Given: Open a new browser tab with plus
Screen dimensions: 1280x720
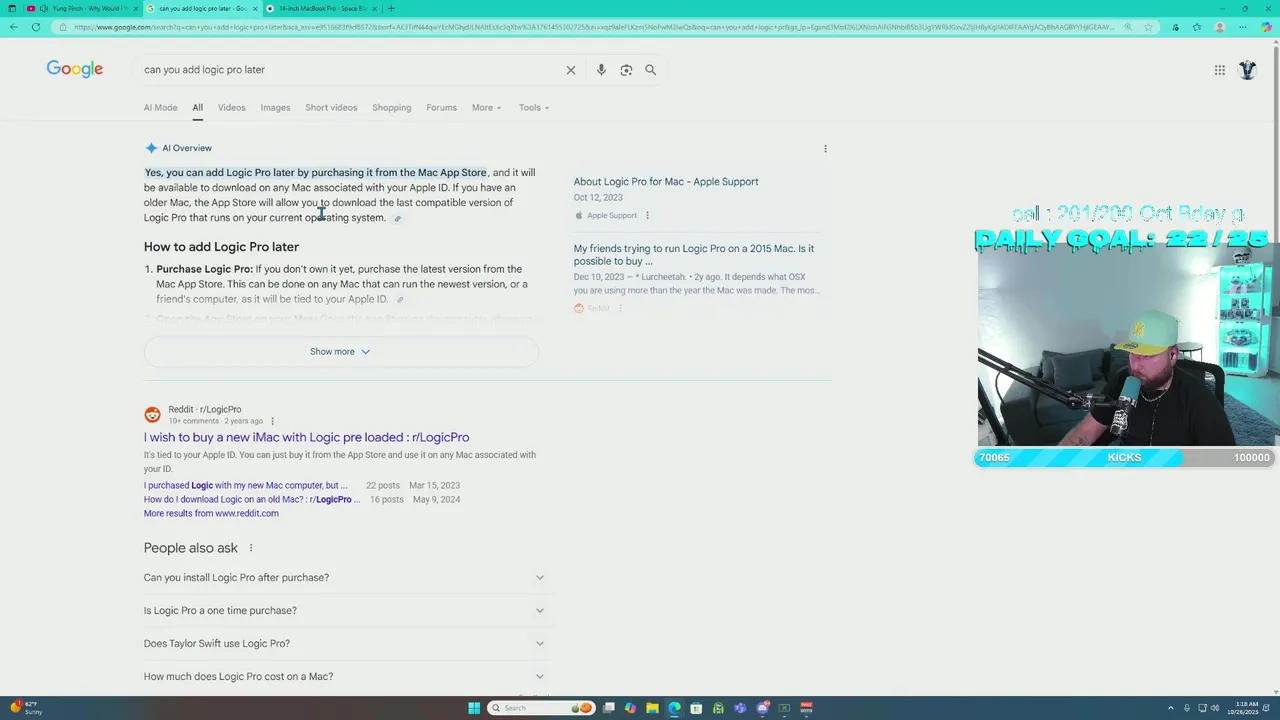Looking at the screenshot, I should (x=391, y=8).
